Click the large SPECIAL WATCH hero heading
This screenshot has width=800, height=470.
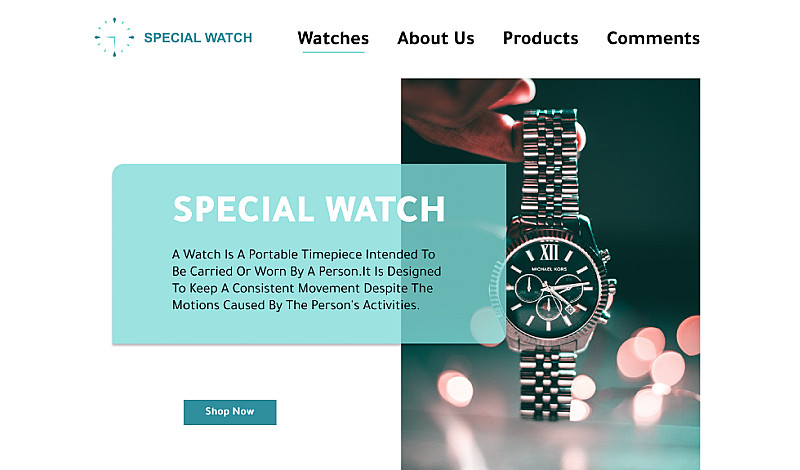click(x=309, y=209)
